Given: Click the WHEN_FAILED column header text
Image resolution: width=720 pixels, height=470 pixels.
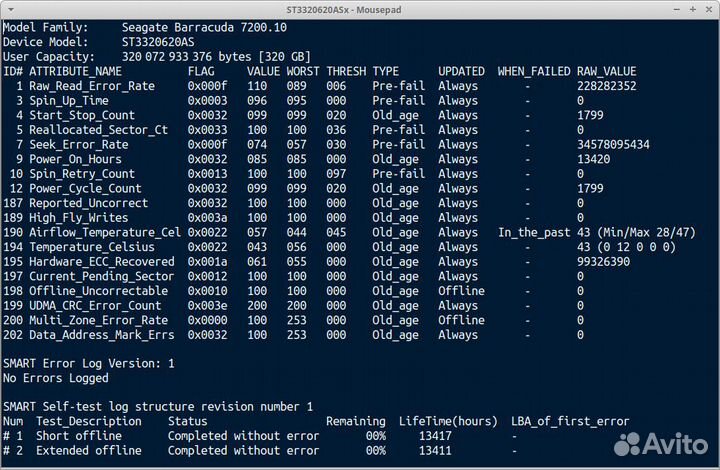Looking at the screenshot, I should tap(533, 71).
